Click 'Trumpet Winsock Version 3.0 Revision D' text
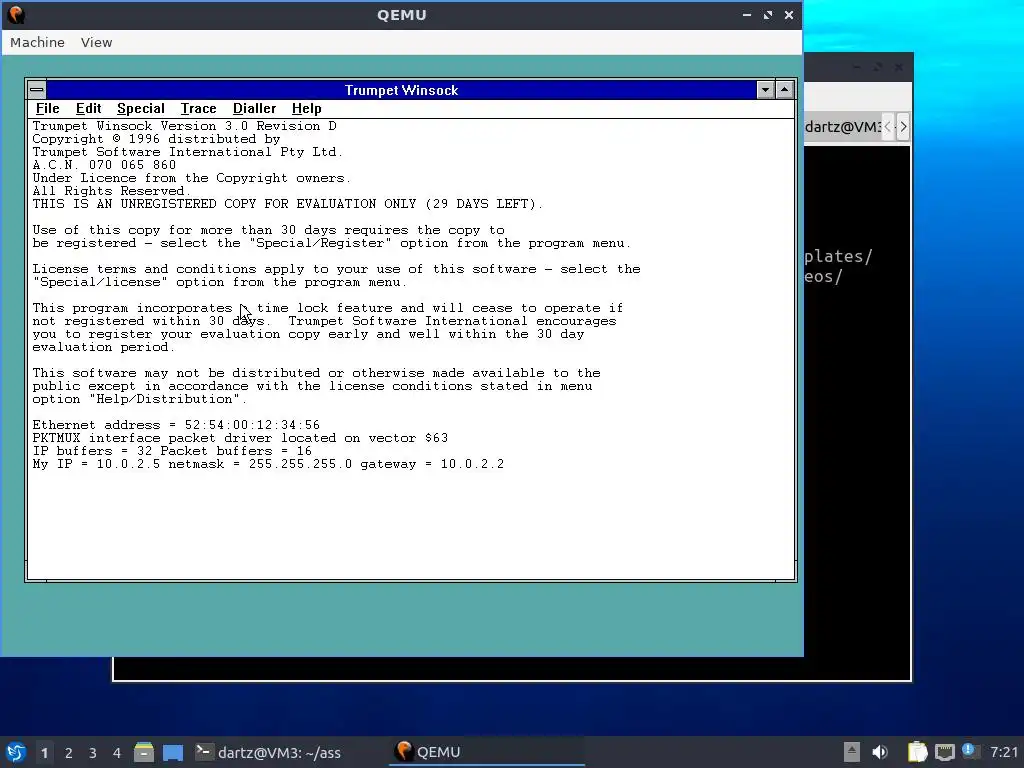The image size is (1024, 768). coord(185,126)
